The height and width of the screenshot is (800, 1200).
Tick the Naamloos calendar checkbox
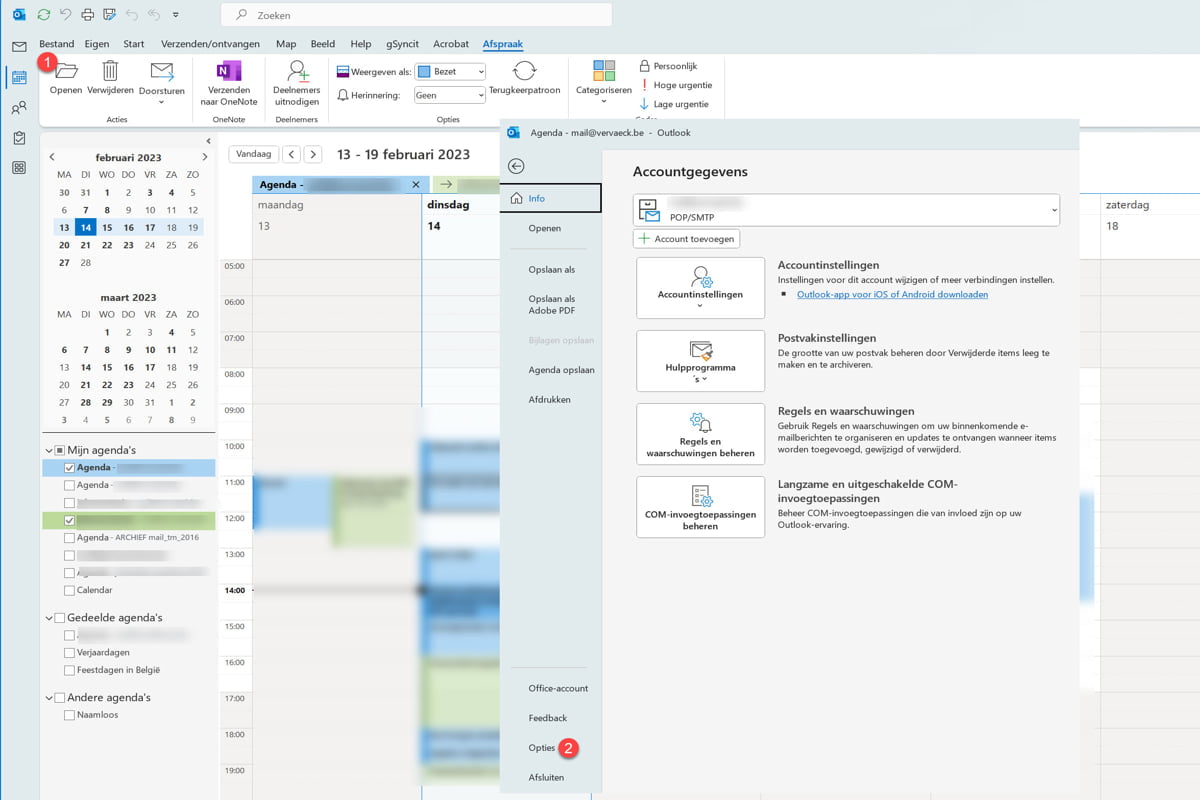click(x=69, y=715)
